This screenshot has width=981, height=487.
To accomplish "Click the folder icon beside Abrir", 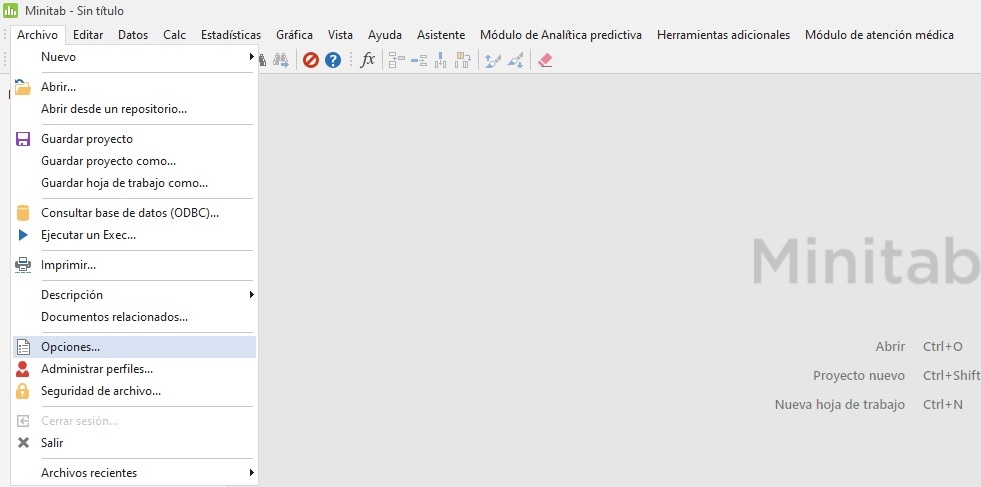I will 23,87.
